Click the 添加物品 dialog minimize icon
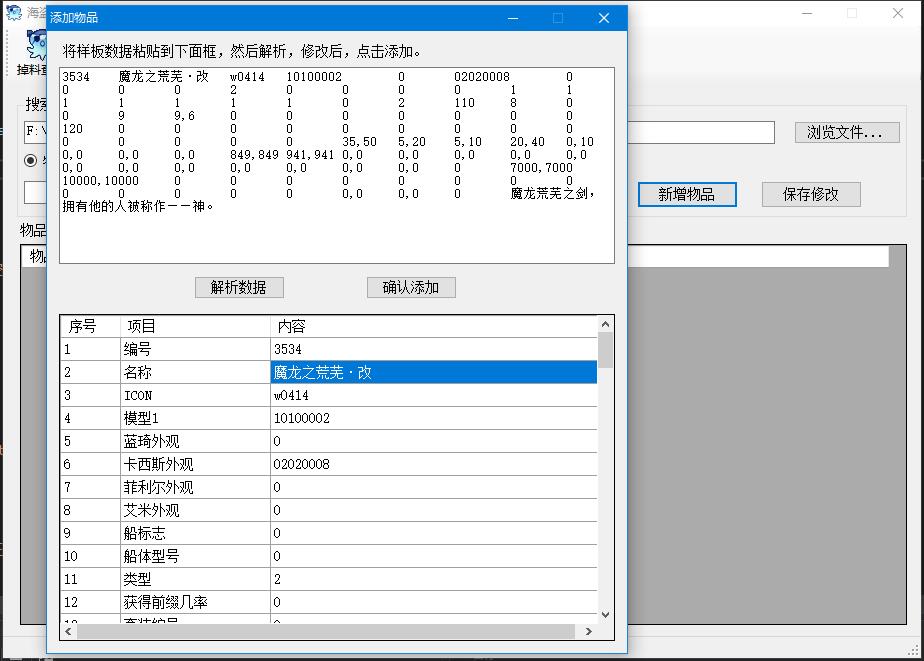Viewport: 924px width, 661px height. (x=513, y=17)
